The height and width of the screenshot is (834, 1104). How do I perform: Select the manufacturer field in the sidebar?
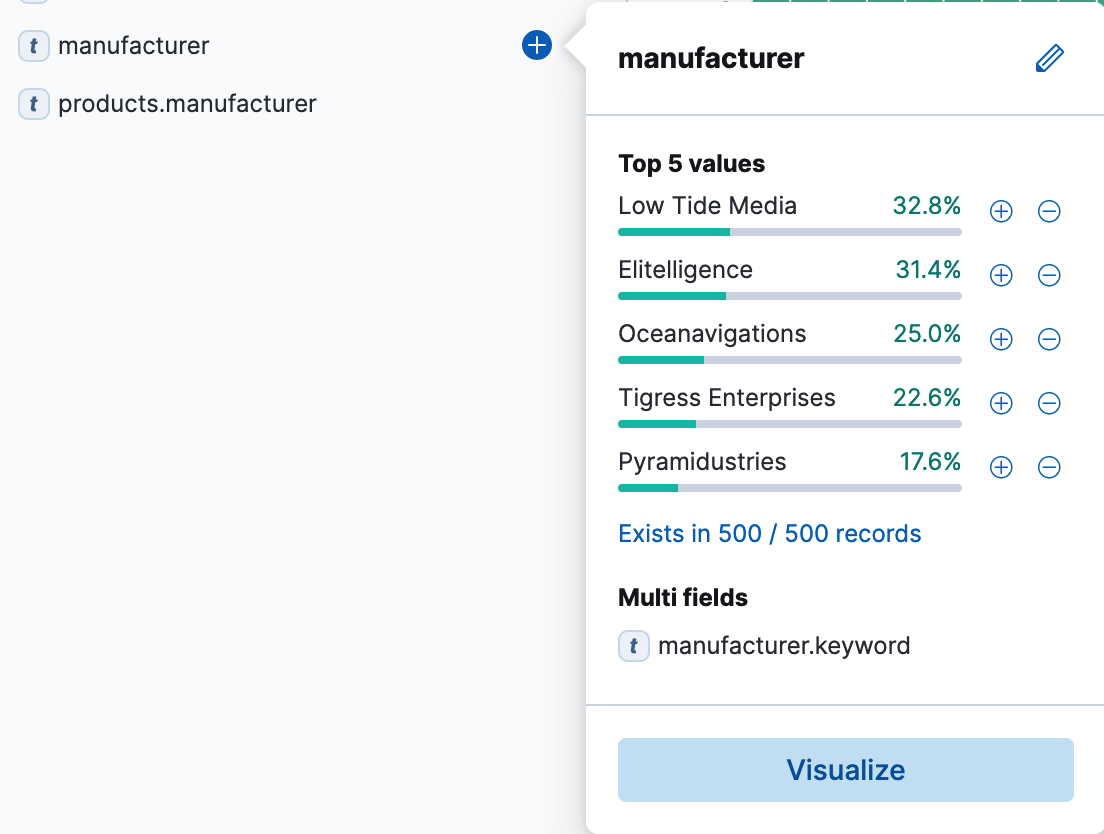point(133,45)
